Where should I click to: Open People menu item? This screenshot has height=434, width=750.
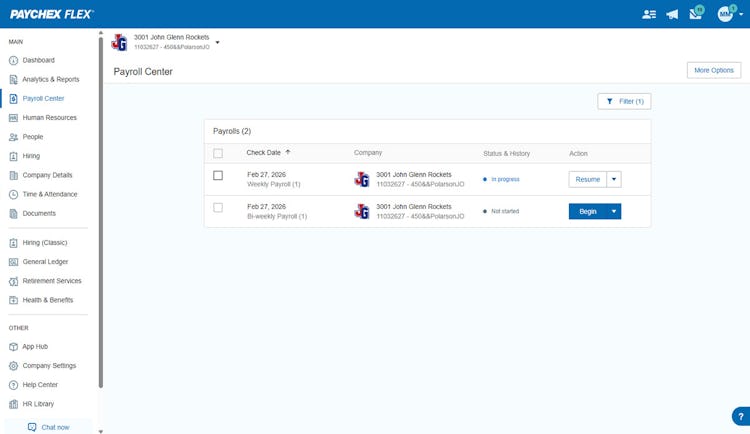(x=33, y=137)
